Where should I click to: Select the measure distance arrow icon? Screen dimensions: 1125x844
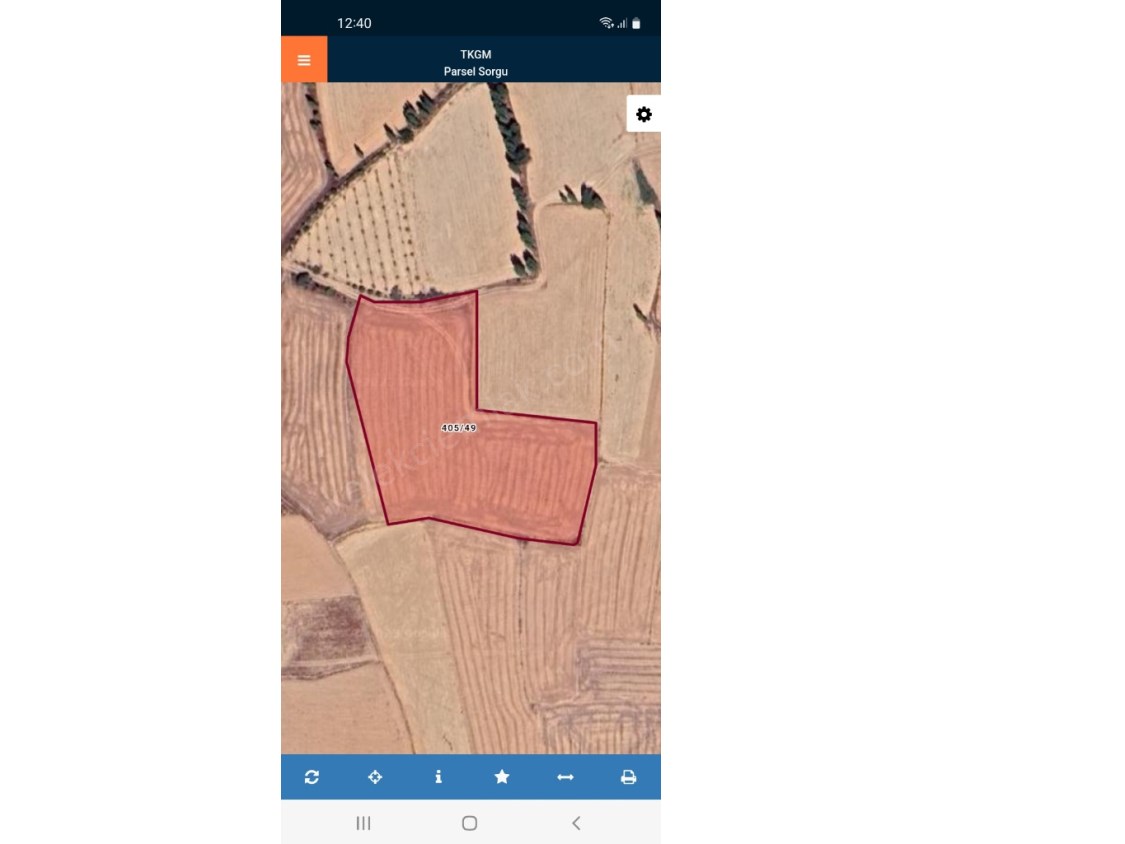565,777
